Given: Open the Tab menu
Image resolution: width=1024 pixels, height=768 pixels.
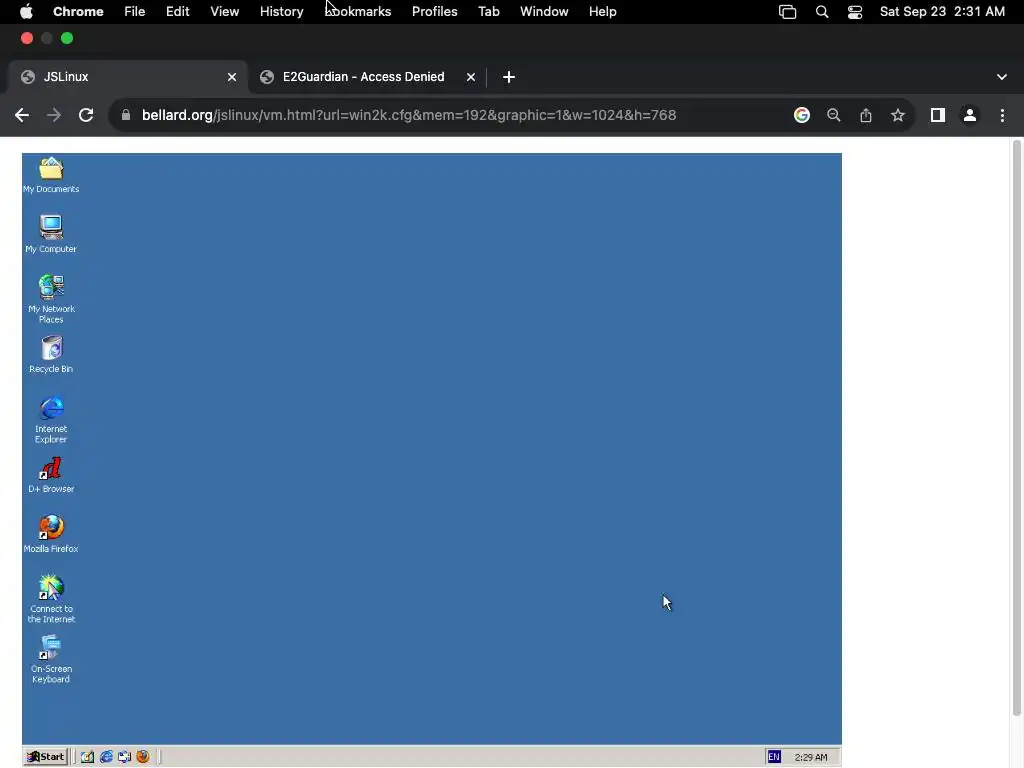Looking at the screenshot, I should pos(488,12).
